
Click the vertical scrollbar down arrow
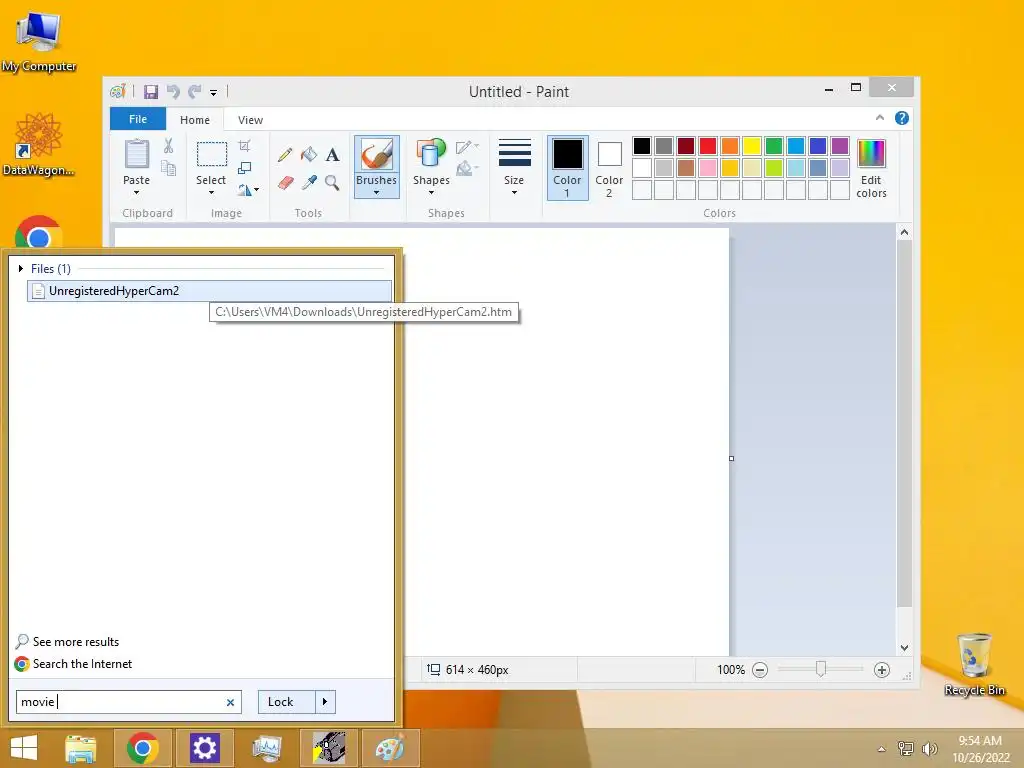pos(904,648)
